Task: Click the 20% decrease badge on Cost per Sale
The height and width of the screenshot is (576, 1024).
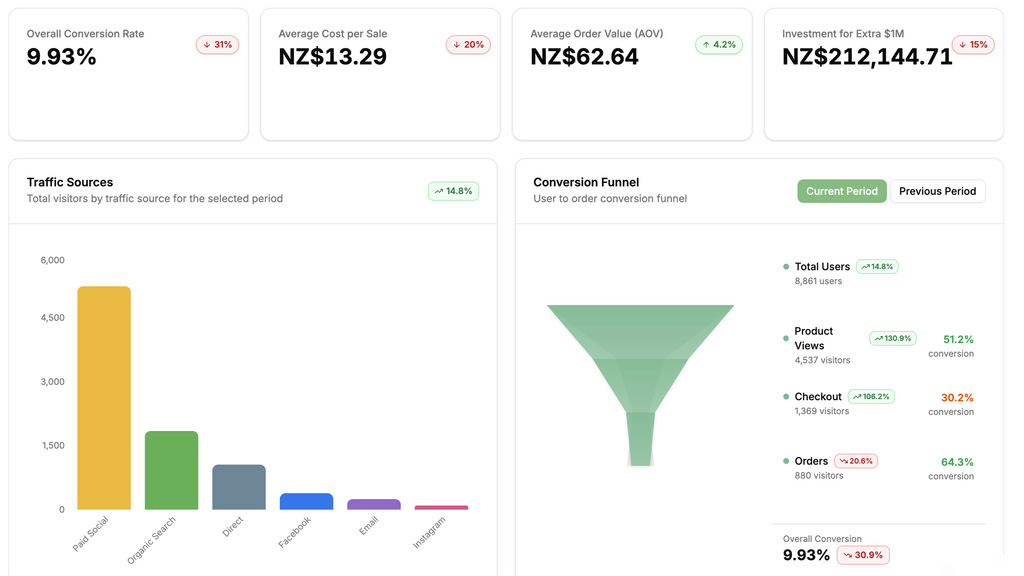Action: 468,45
